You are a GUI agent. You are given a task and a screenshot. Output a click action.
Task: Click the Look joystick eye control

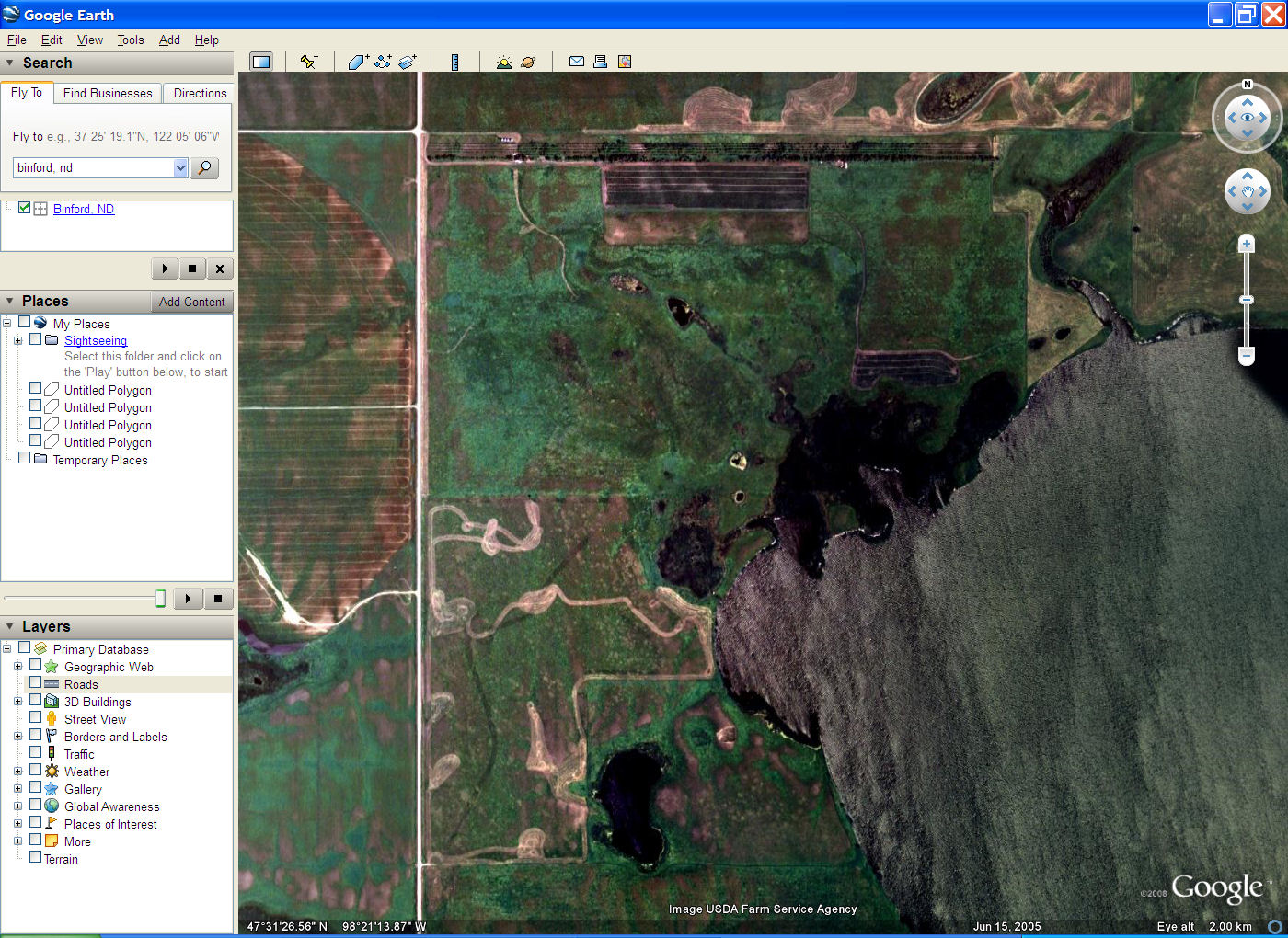tap(1248, 118)
